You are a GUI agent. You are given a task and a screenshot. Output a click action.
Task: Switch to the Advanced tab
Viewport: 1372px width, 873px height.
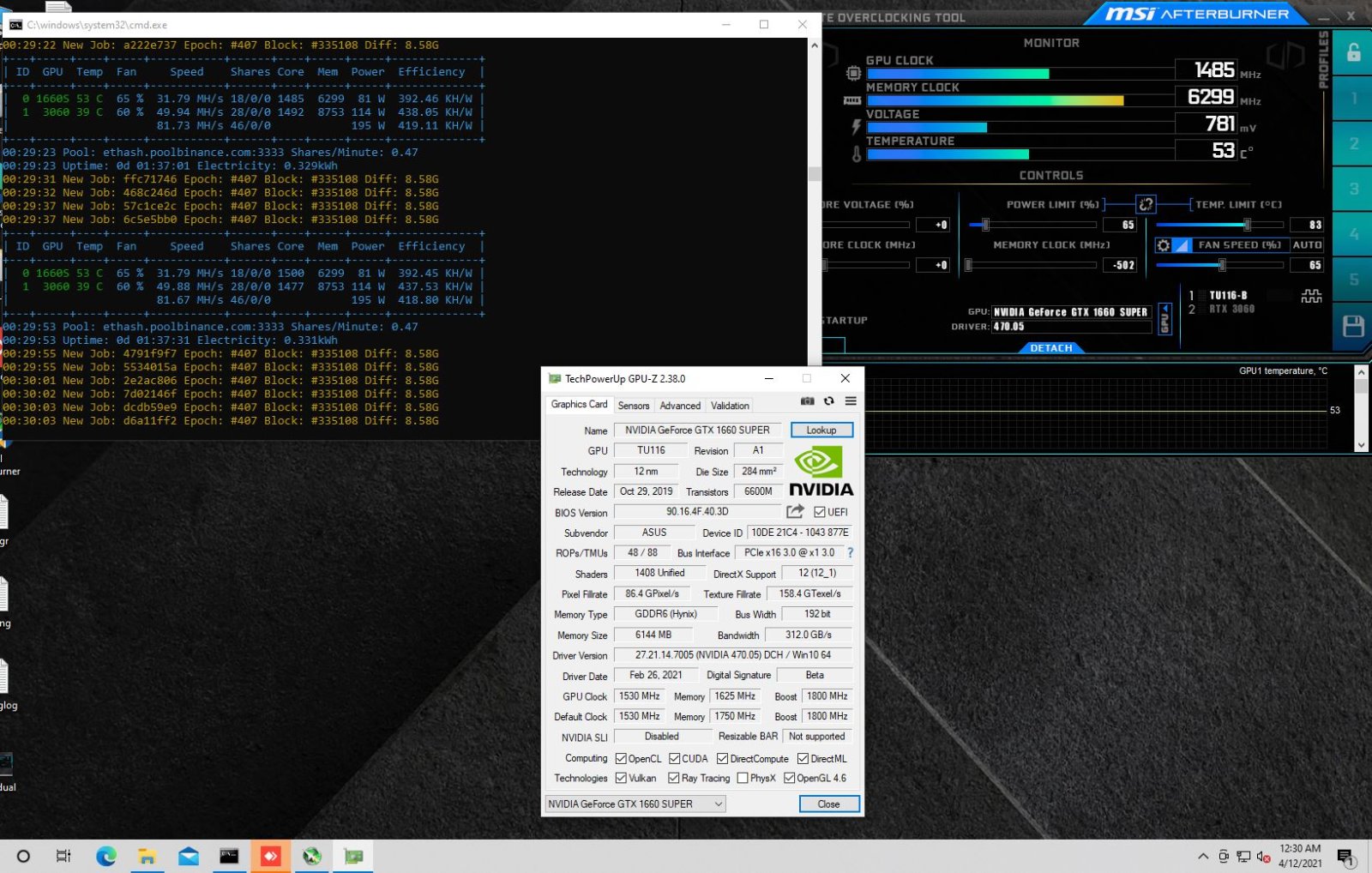680,406
